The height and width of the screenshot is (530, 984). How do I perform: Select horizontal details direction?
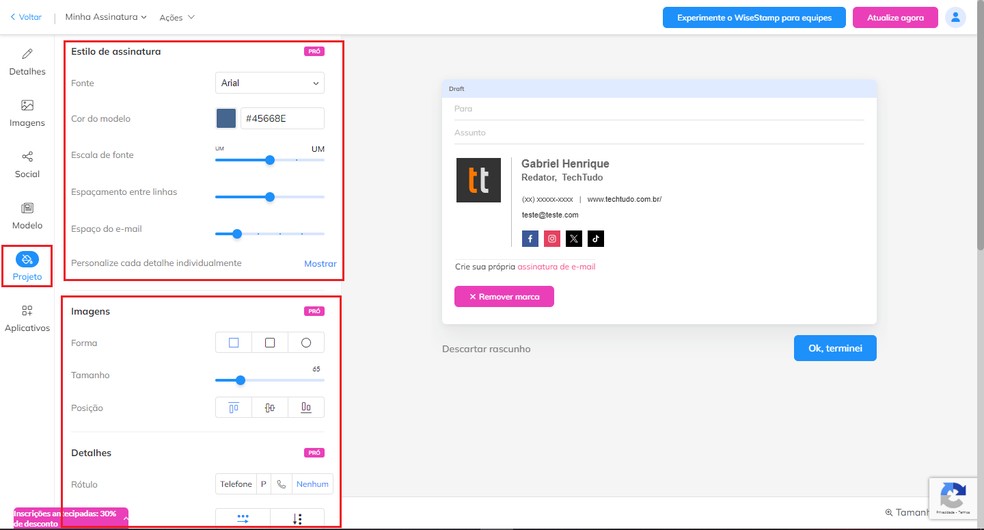click(x=243, y=518)
